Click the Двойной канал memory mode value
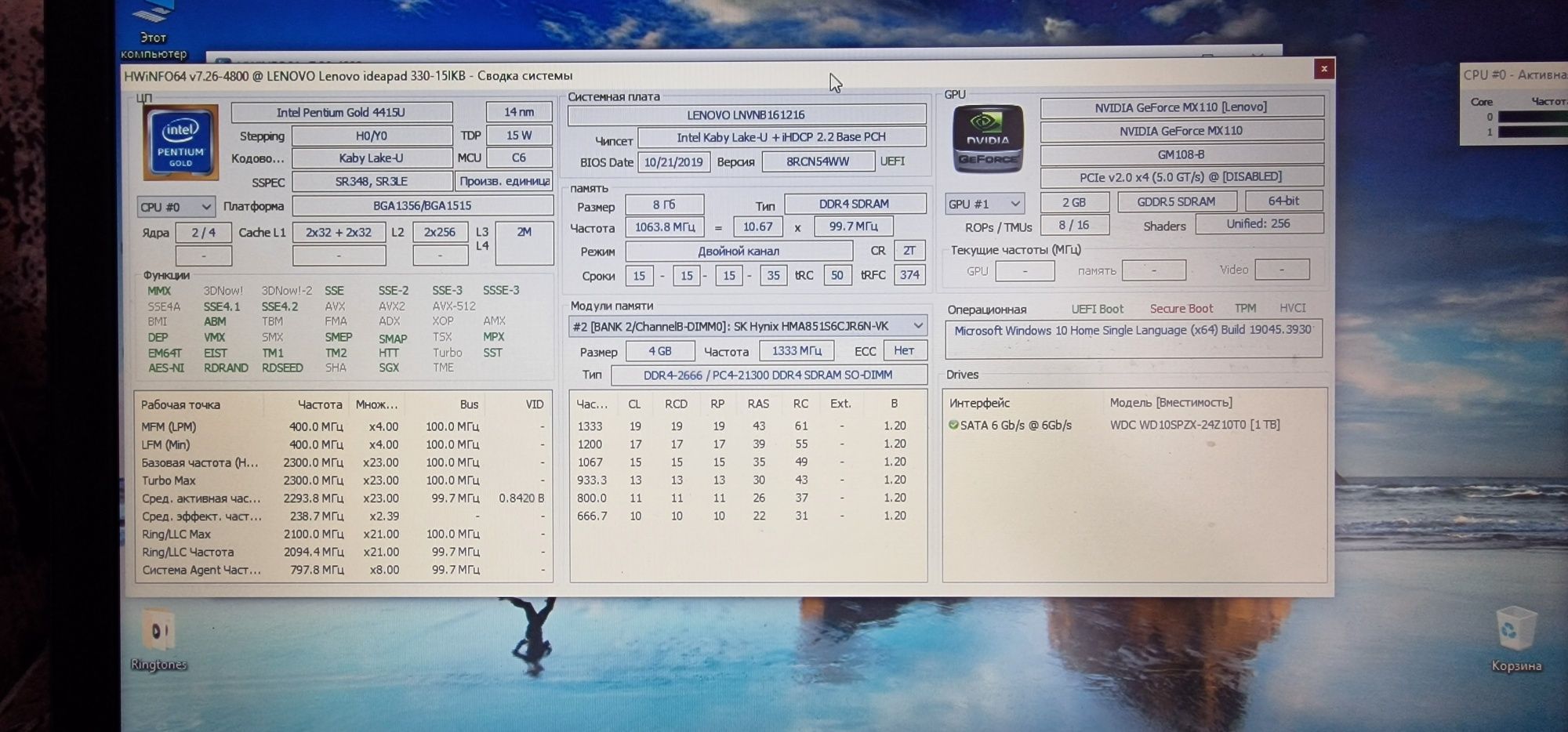The image size is (1568, 732). tap(739, 252)
